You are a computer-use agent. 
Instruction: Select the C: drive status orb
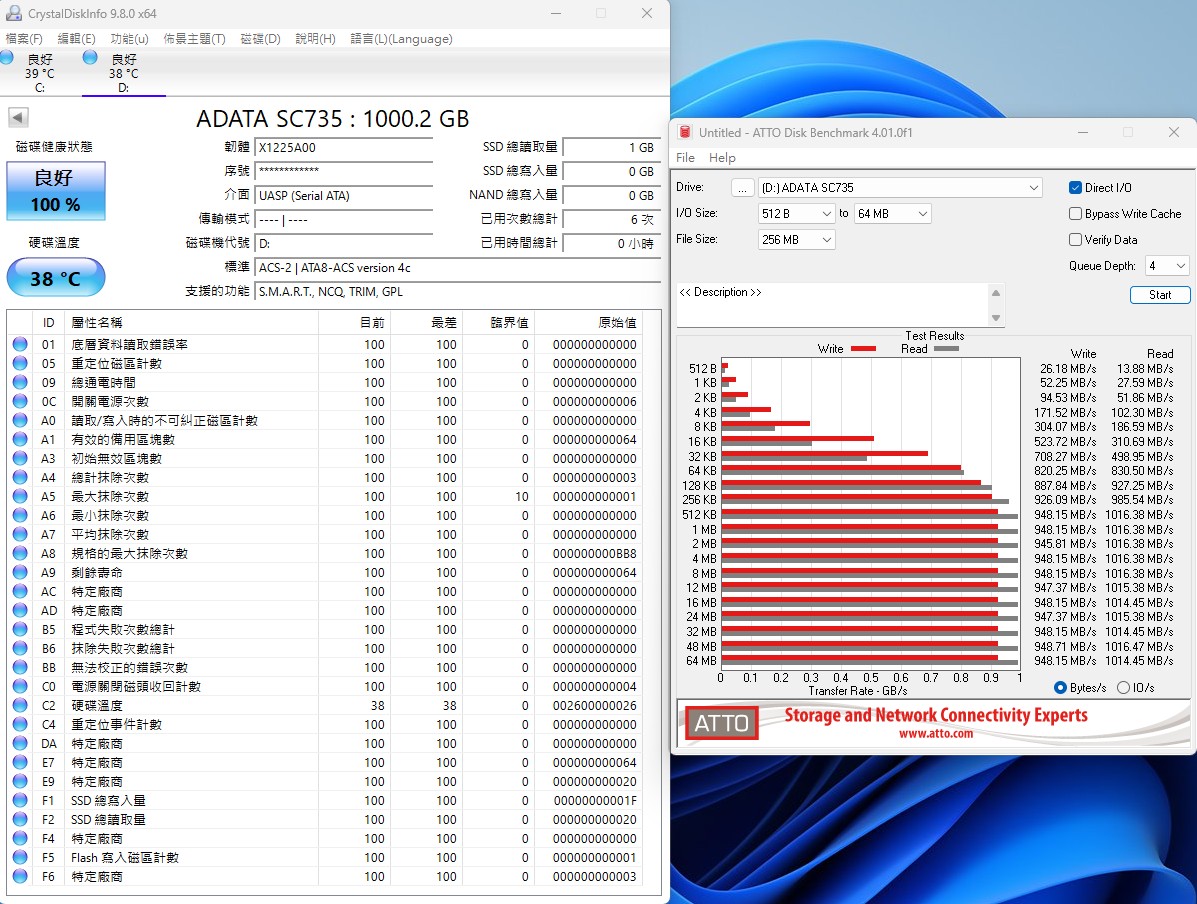coord(7,57)
